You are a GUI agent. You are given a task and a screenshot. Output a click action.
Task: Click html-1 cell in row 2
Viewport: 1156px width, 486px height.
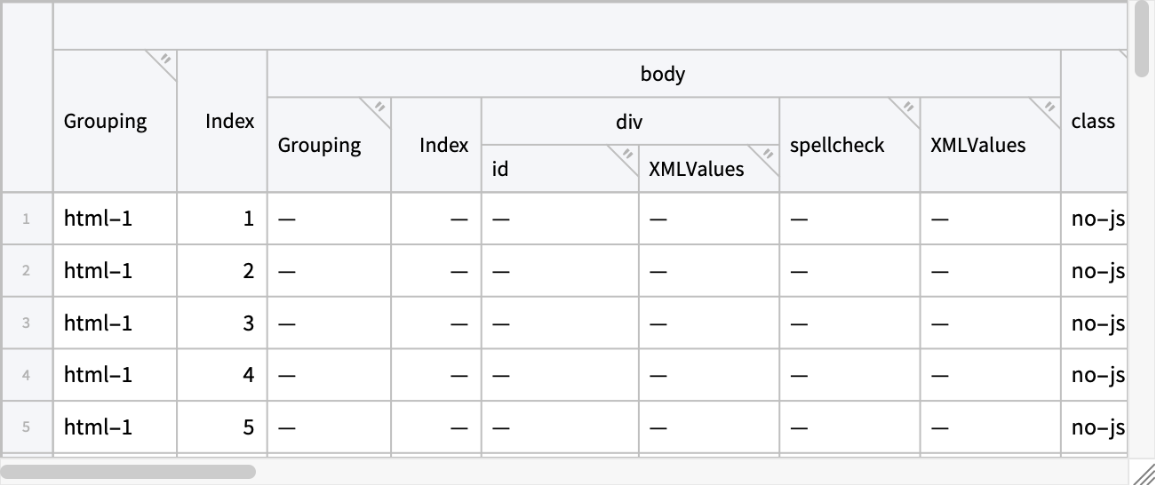pos(98,271)
